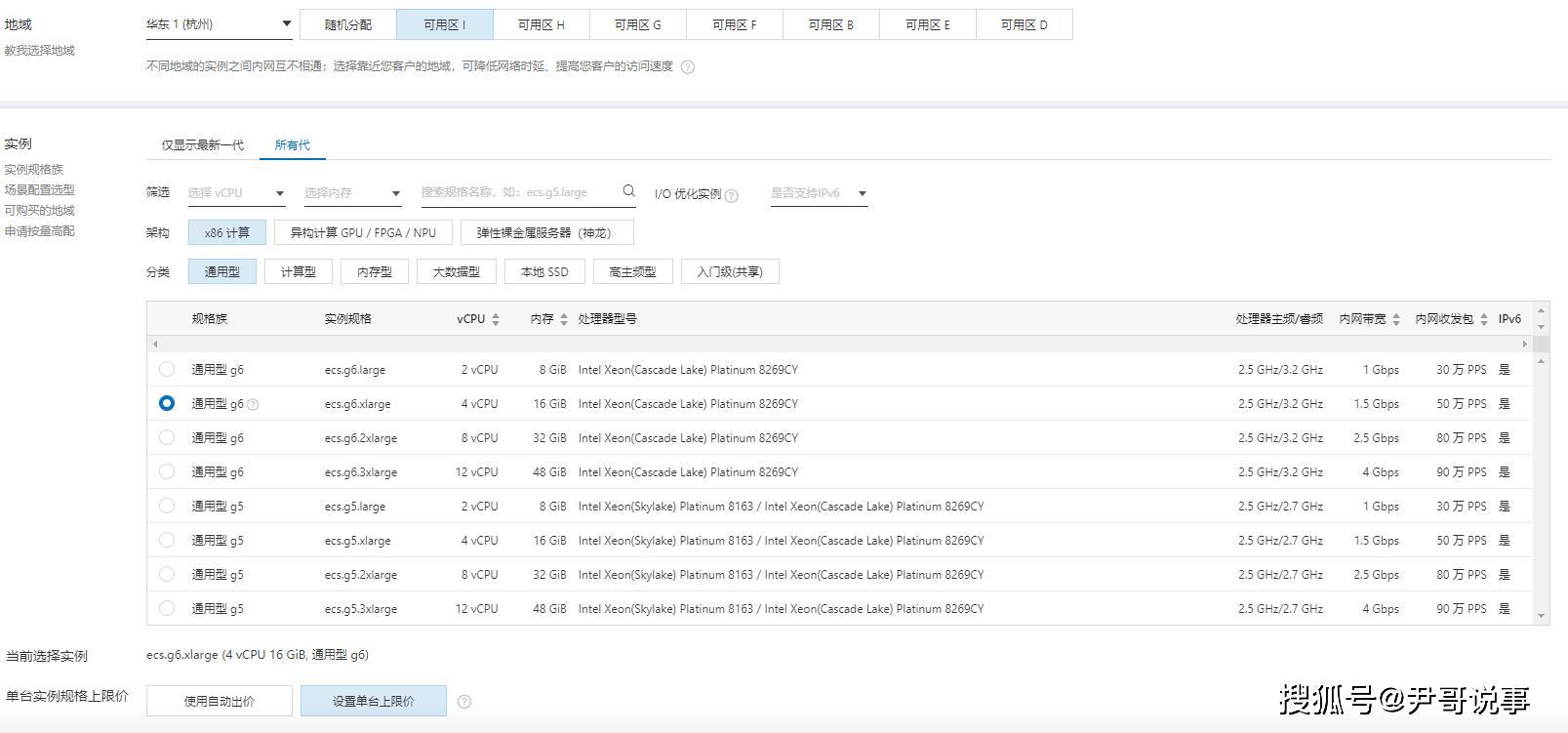Screen dimensions: 1568x733
Task: Click the search magnifier icon in spec filter
Action: coord(629,191)
